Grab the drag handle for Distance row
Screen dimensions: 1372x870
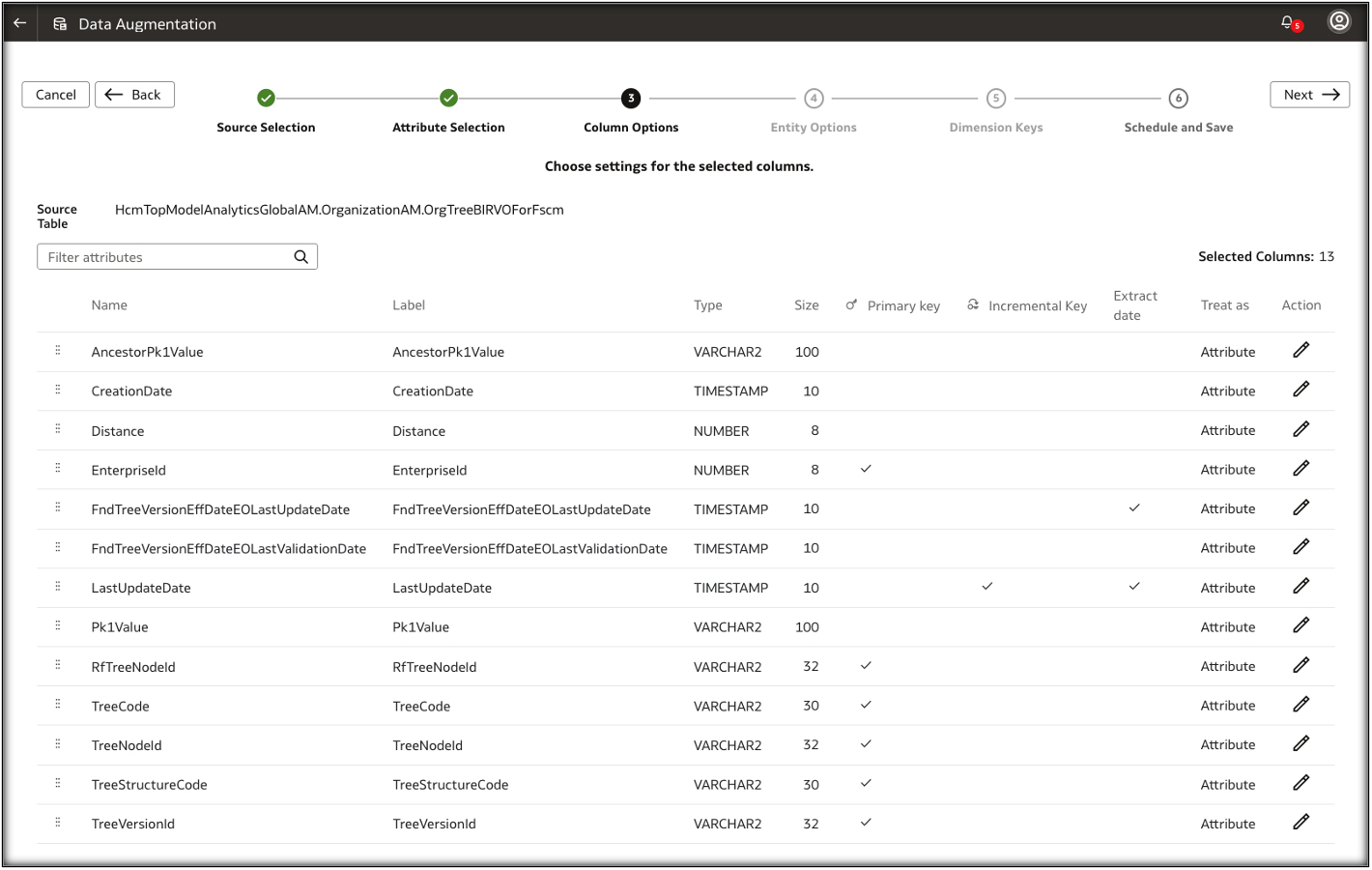coord(58,429)
